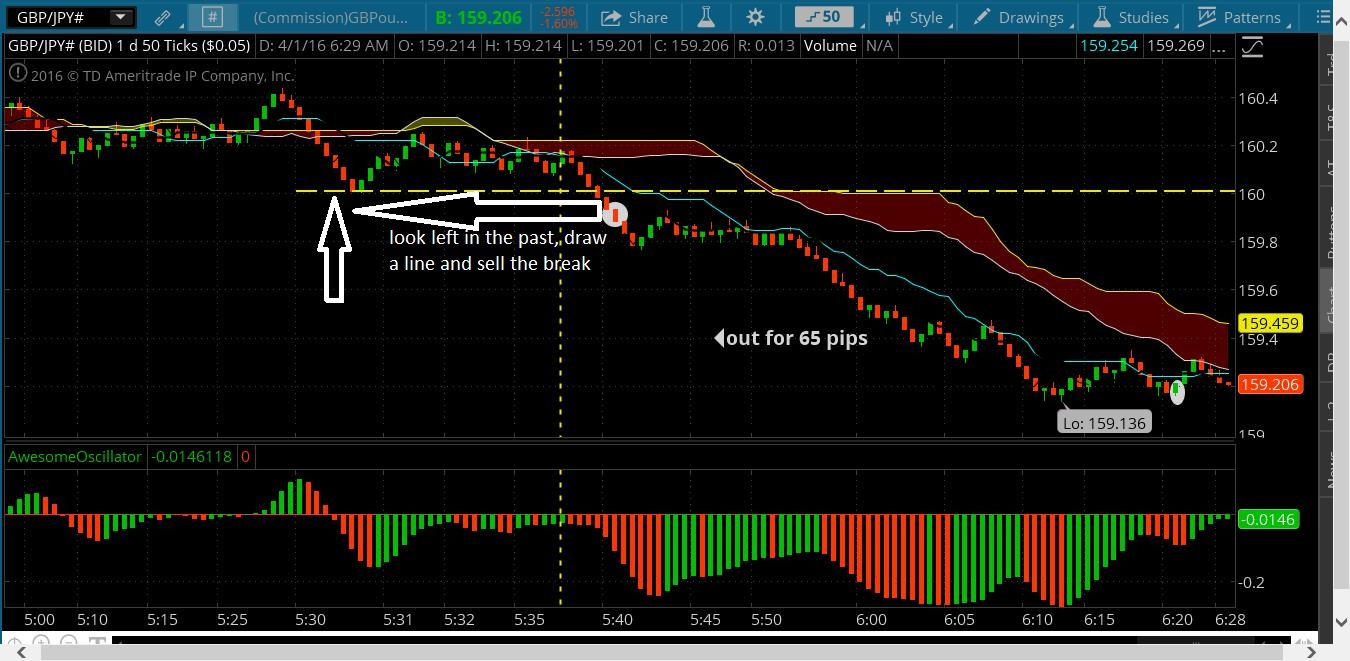Open Edit Studies flask icon
The width and height of the screenshot is (1350, 661).
[706, 17]
